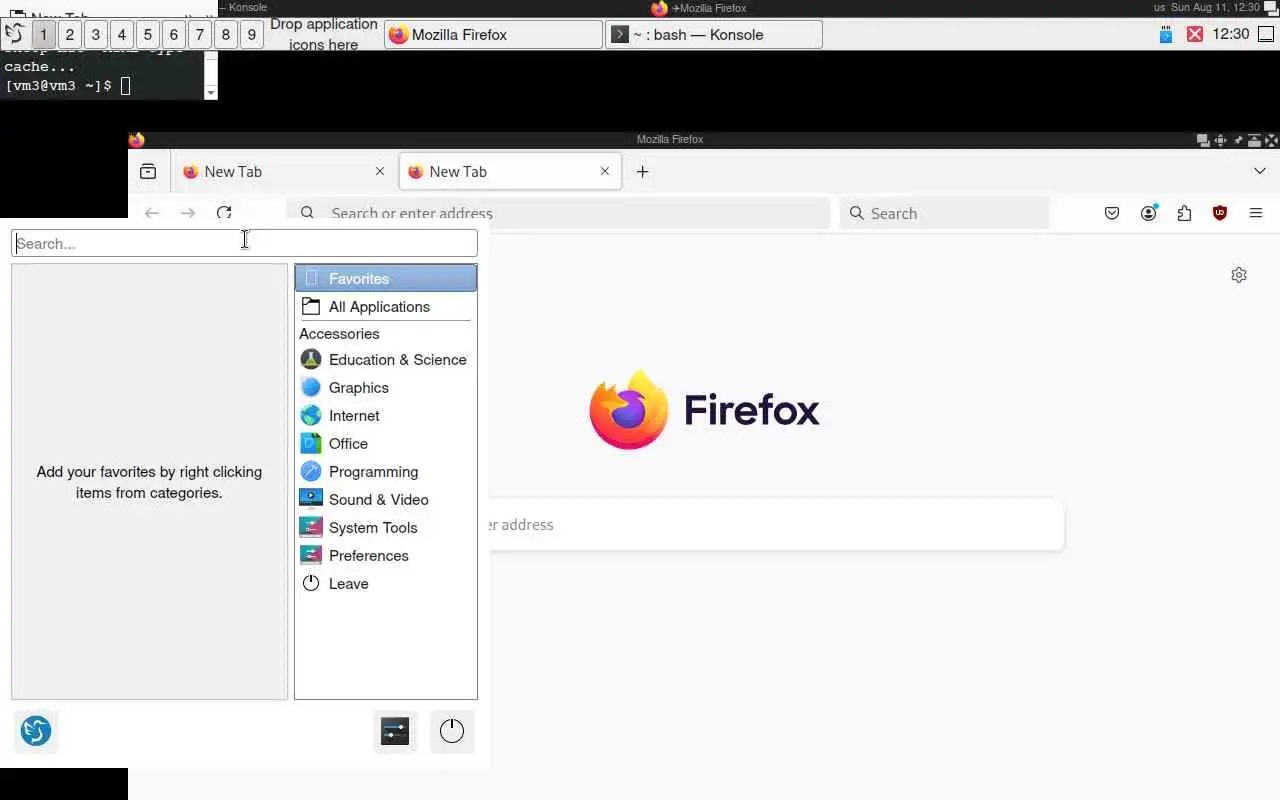Focus the application menu Search field

point(245,243)
